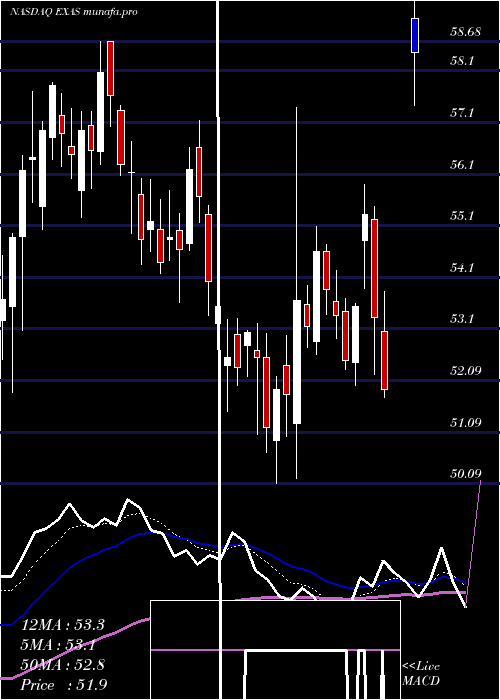Image resolution: width=500 pixels, height=700 pixels.
Task: Click the NASDAQ EXAS munafa.pro title
Action: click(x=74, y=12)
